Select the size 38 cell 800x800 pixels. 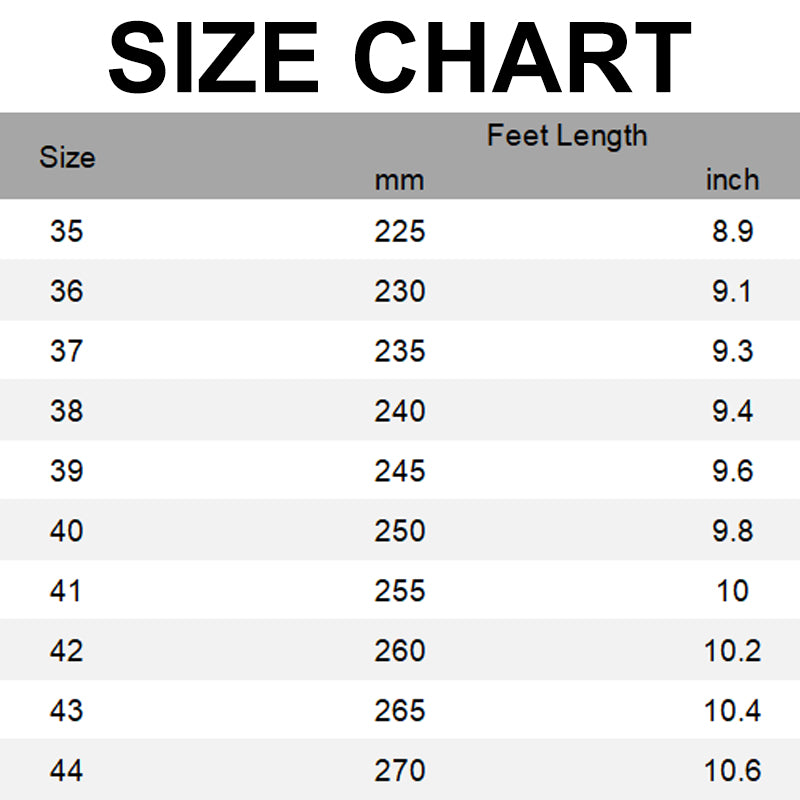(67, 411)
